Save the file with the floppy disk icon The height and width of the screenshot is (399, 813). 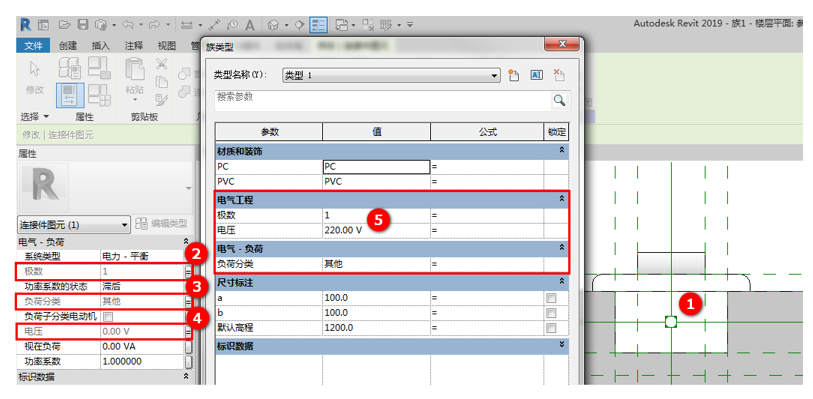[x=82, y=24]
